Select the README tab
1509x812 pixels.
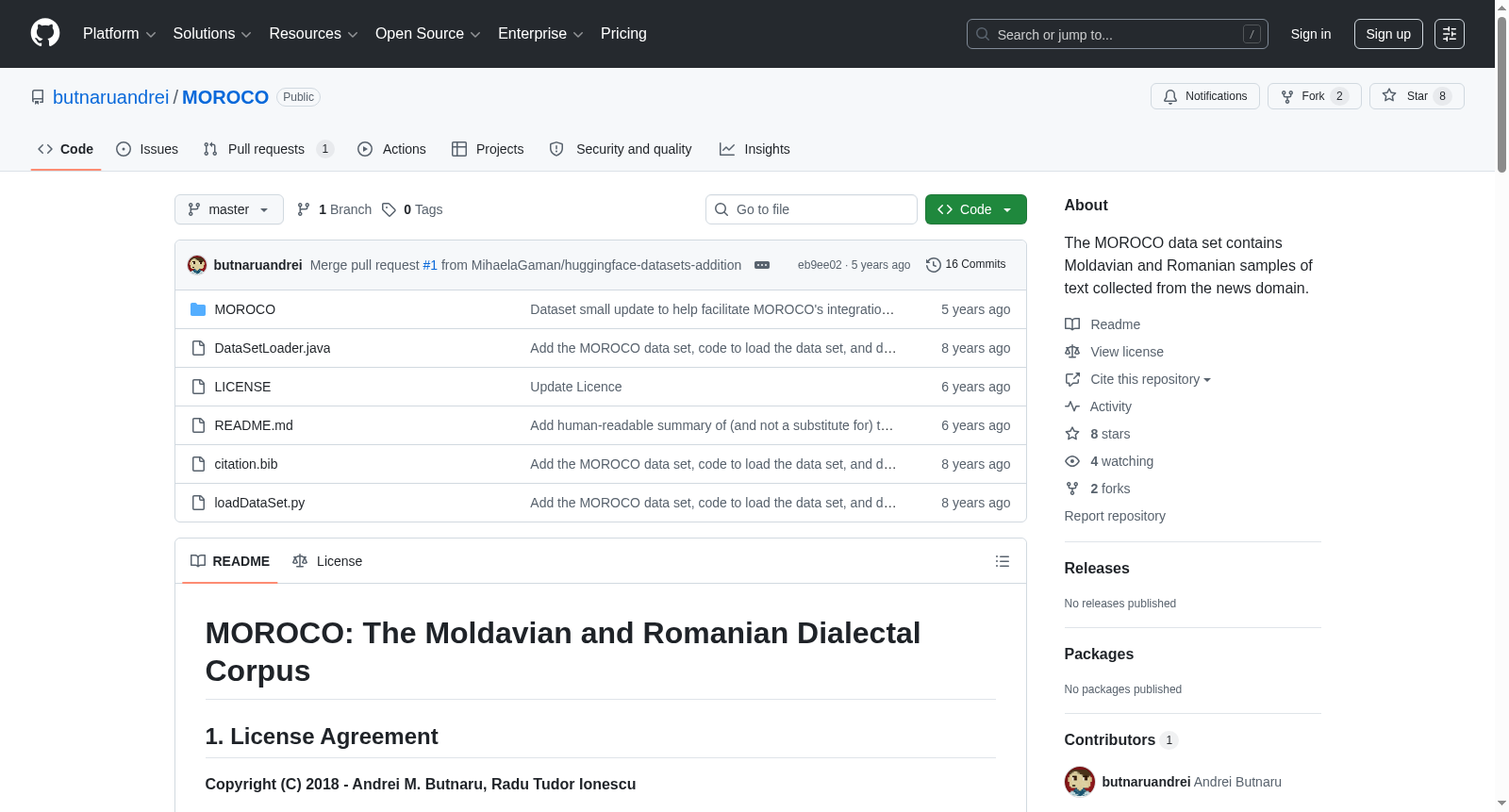230,561
